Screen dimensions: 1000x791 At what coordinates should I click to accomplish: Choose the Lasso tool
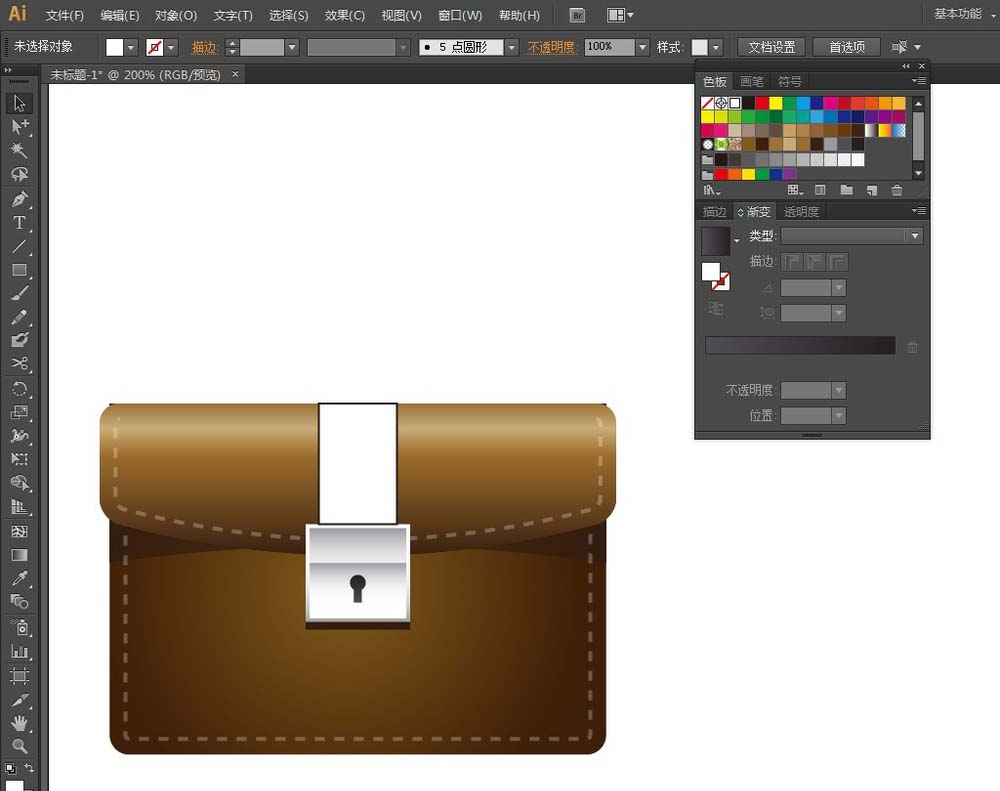pyautogui.click(x=19, y=174)
